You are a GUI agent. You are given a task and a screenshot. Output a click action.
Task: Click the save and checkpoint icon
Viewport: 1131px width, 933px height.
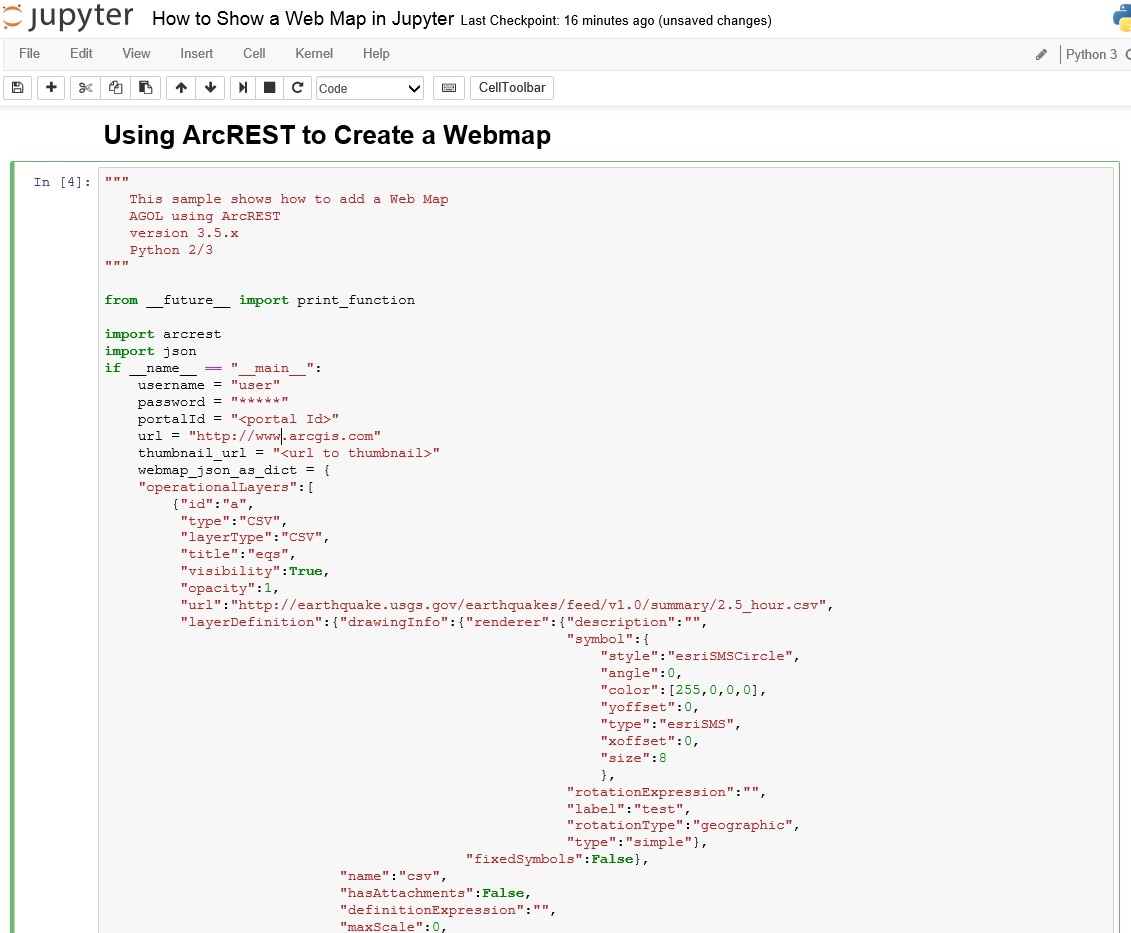click(18, 88)
